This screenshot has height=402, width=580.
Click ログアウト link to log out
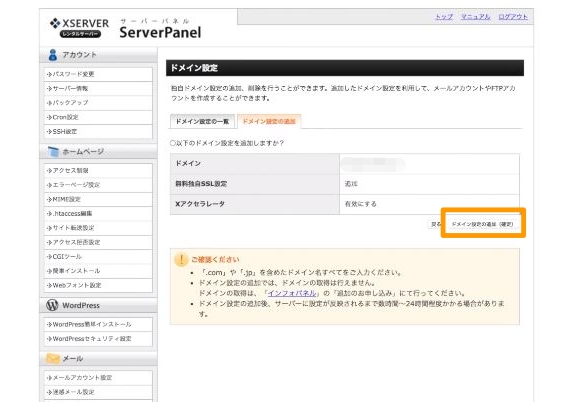click(513, 17)
